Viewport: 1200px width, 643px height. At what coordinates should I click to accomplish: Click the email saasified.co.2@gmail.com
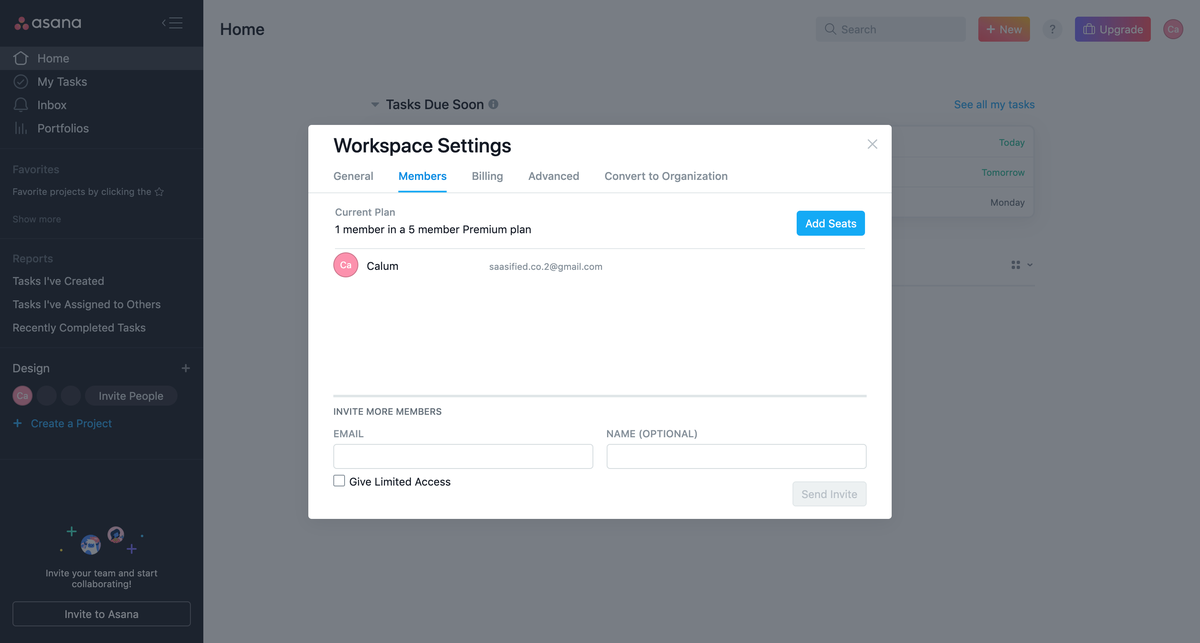pyautogui.click(x=545, y=267)
